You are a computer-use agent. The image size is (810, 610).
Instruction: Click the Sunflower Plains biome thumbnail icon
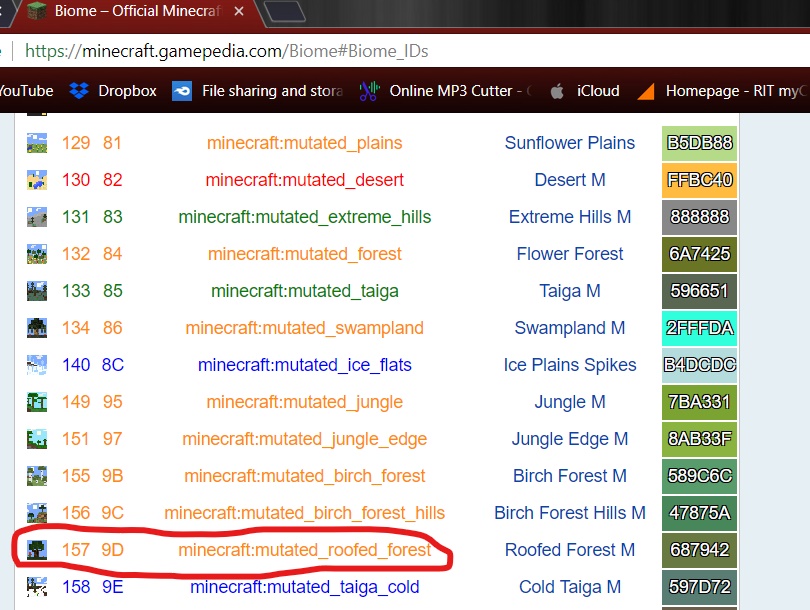[37, 143]
